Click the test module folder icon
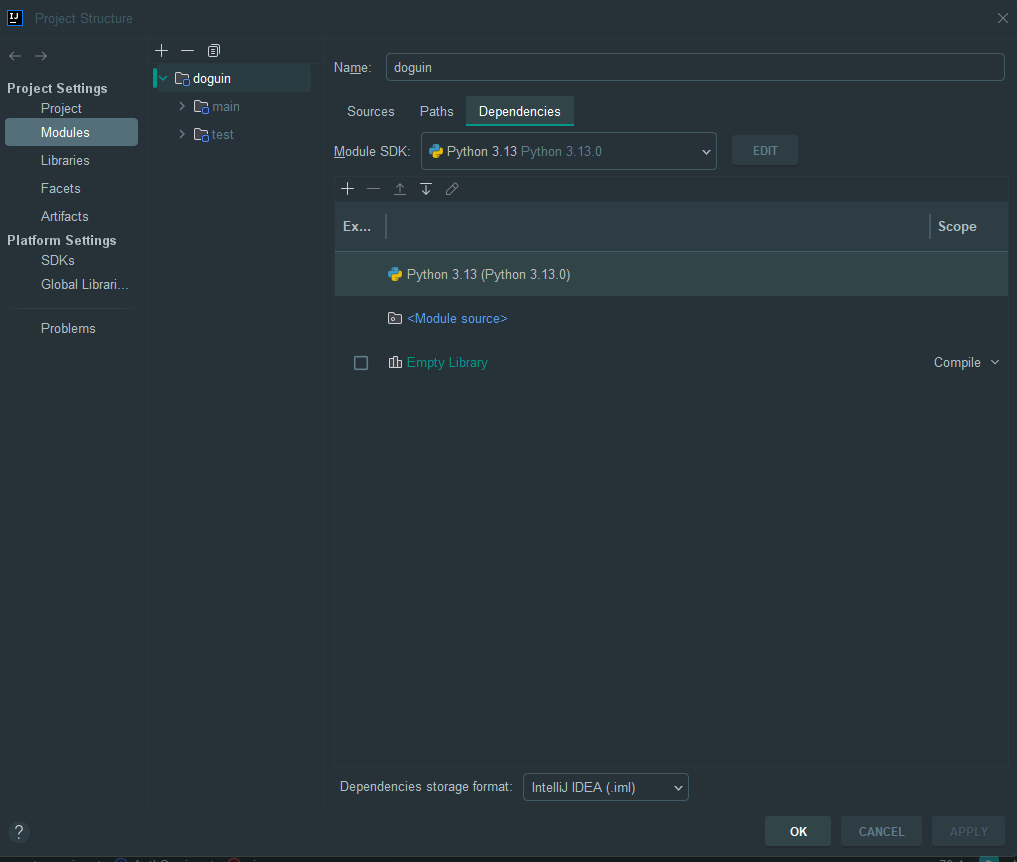 tap(201, 134)
